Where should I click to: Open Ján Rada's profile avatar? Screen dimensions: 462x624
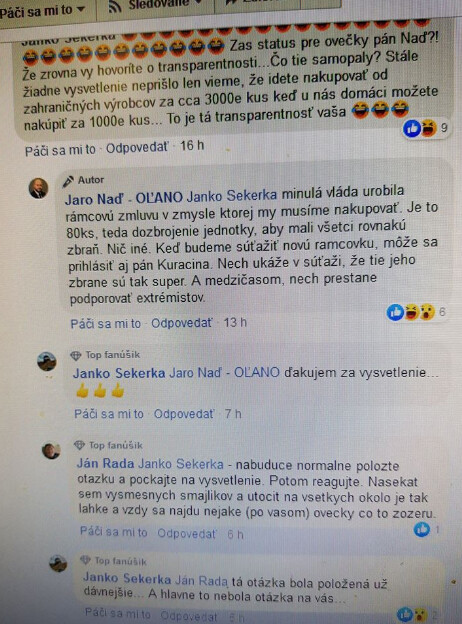point(51,450)
